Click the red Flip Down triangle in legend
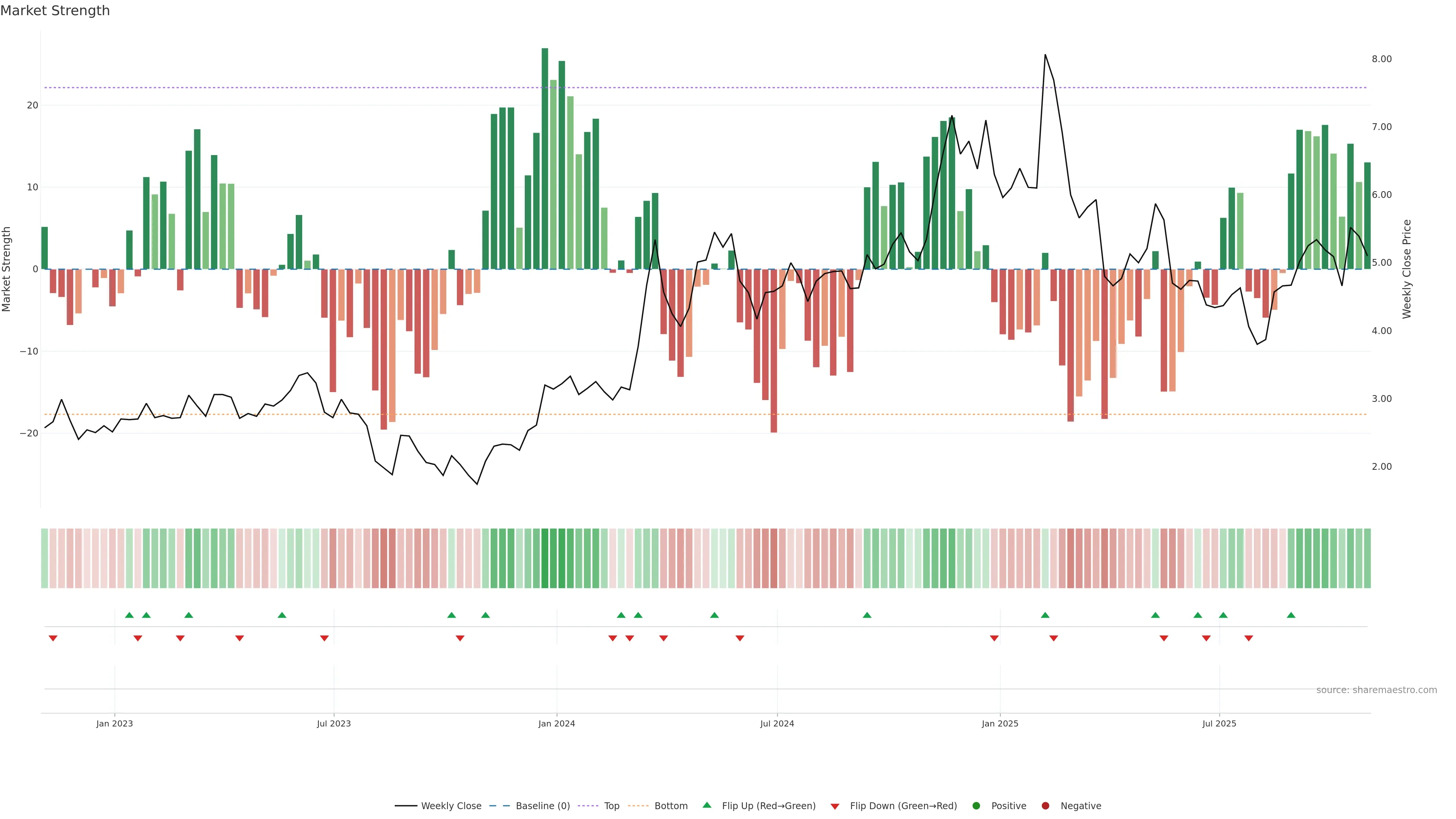 pos(834,806)
